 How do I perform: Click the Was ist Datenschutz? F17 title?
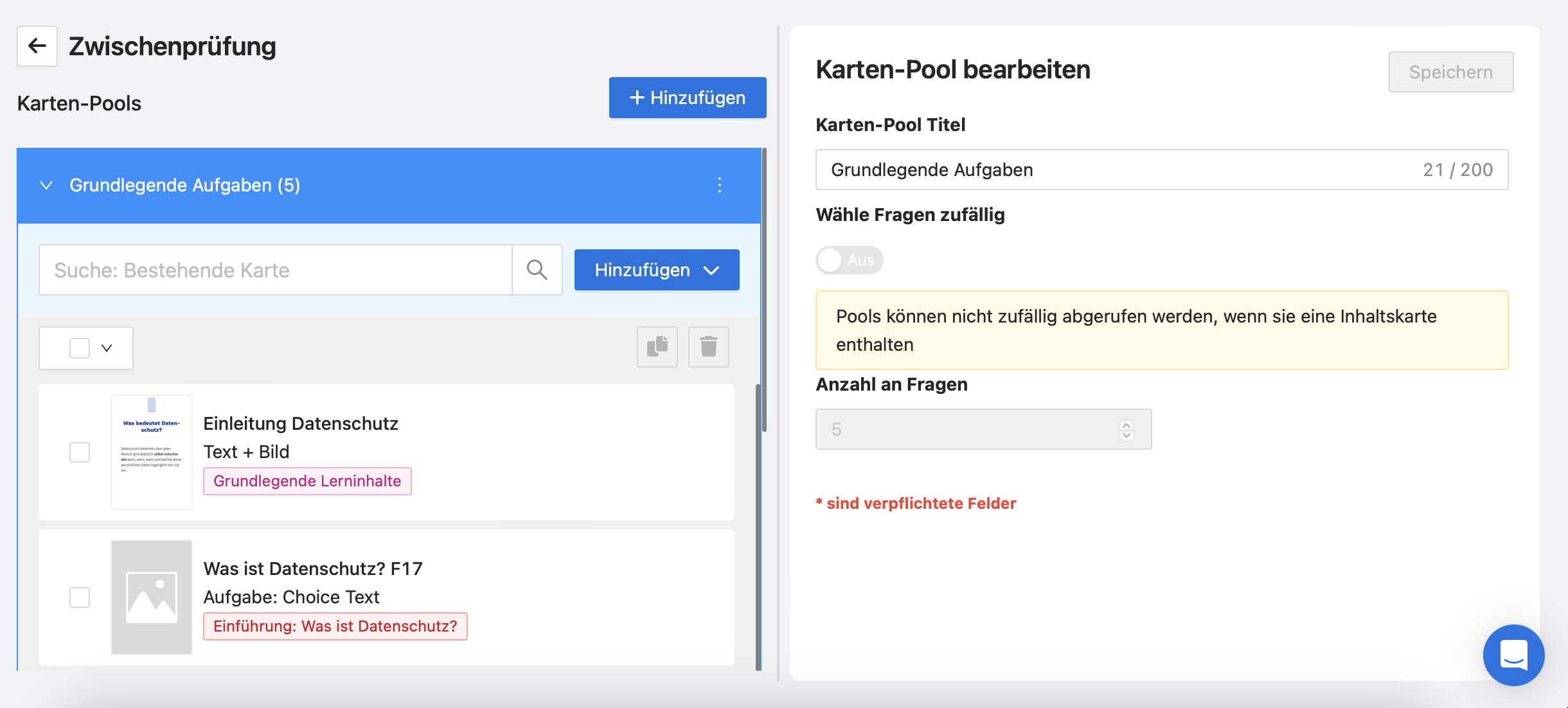tap(313, 569)
